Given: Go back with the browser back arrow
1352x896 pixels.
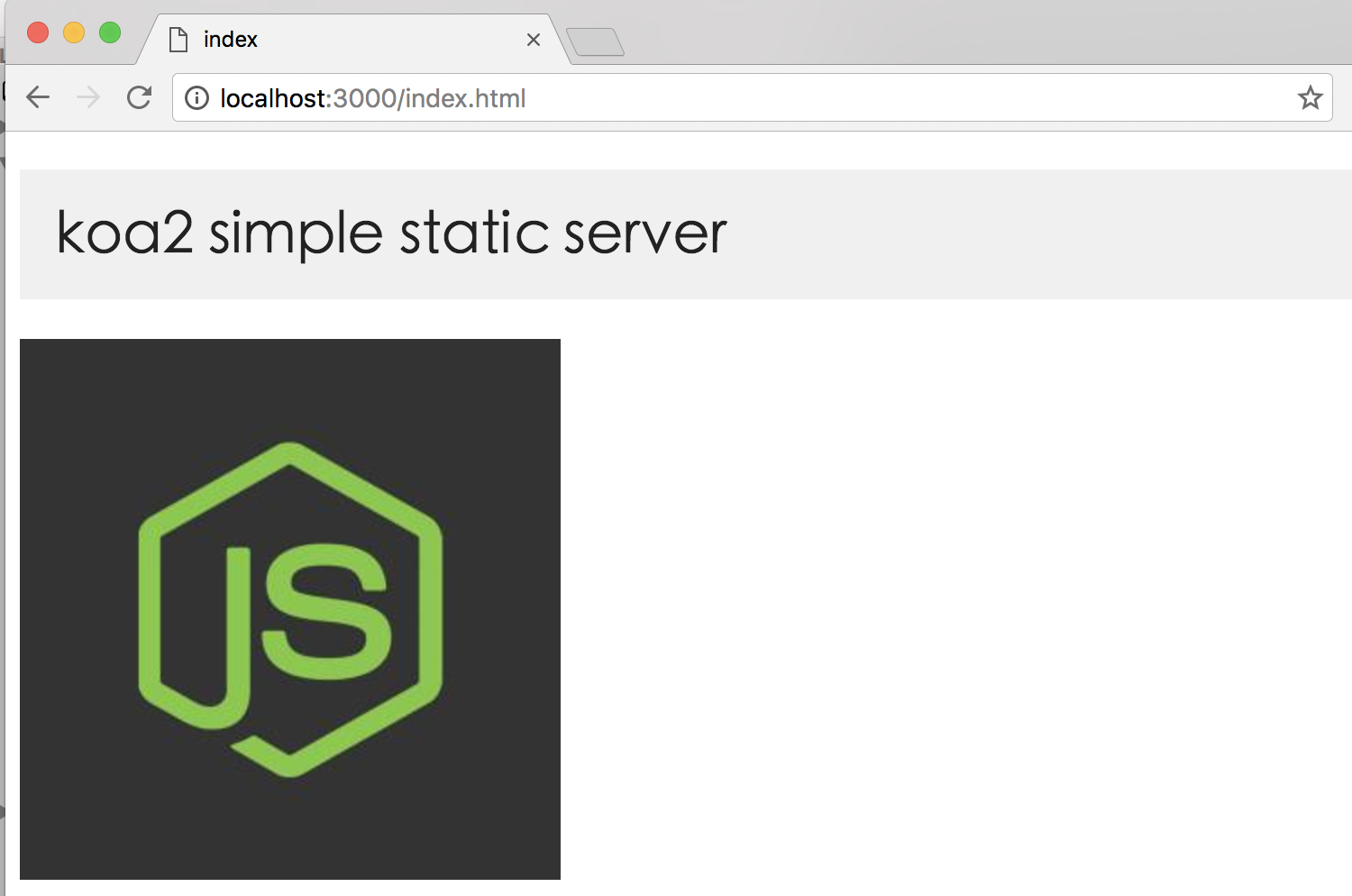Looking at the screenshot, I should pos(38,97).
